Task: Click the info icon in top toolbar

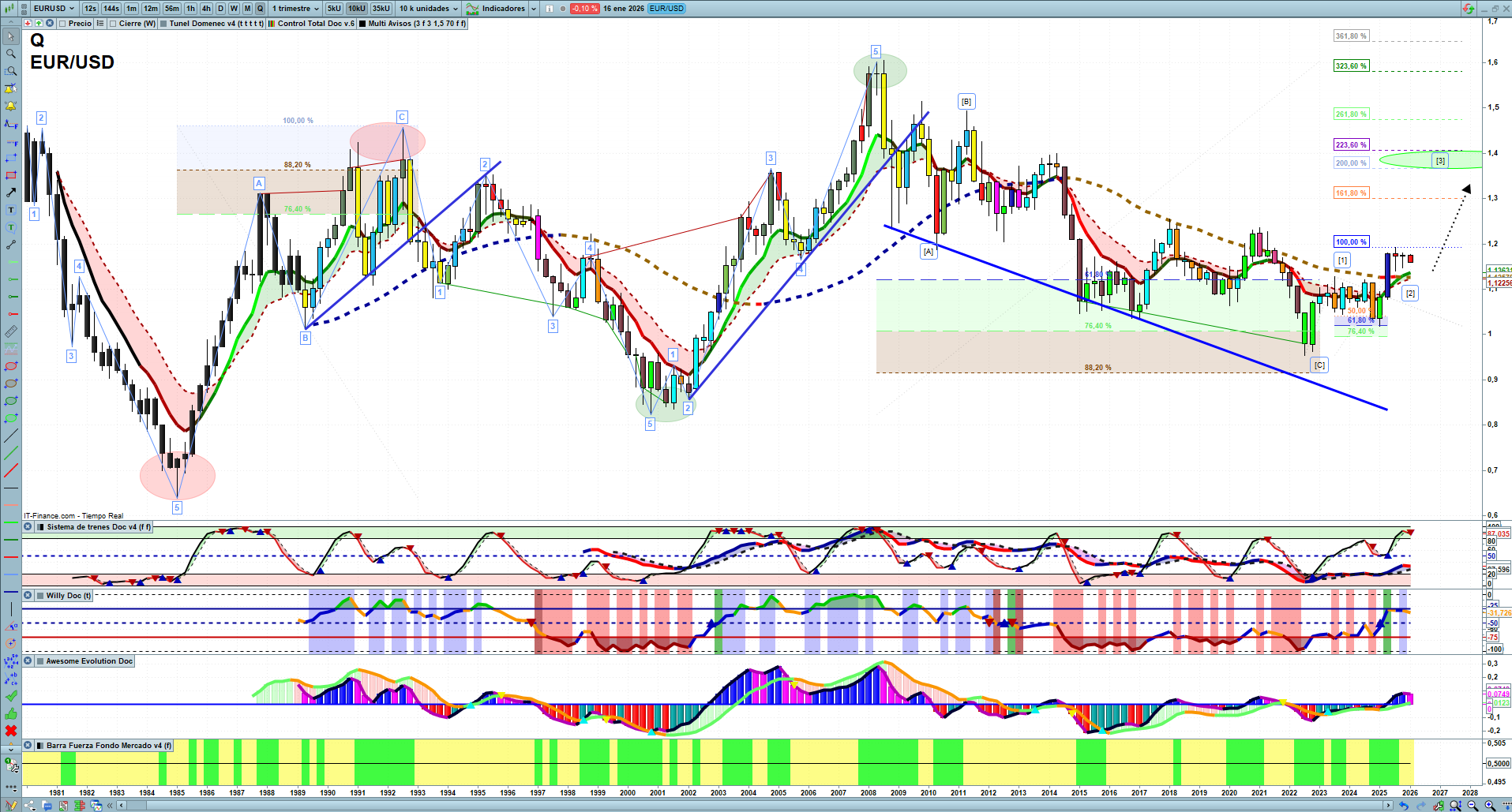Action: coord(550,9)
